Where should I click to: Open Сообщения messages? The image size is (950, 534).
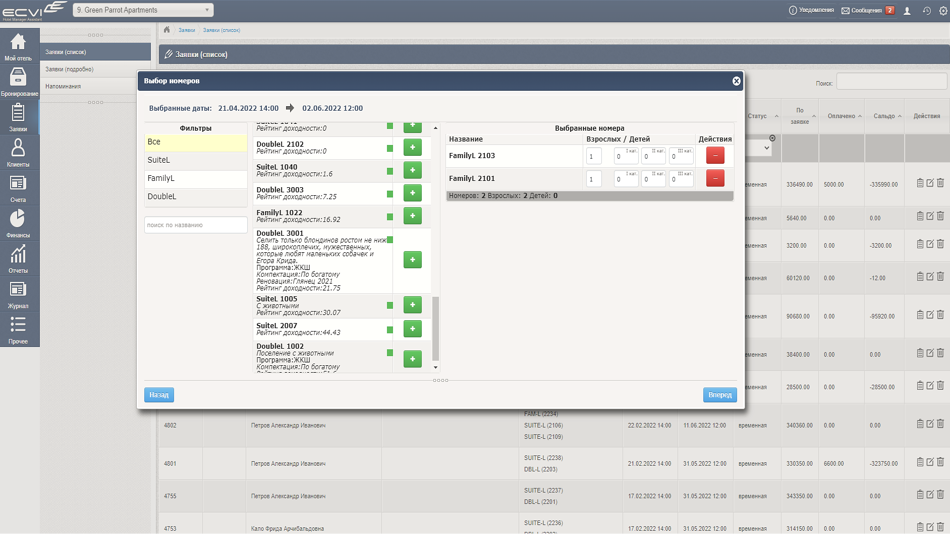866,10
